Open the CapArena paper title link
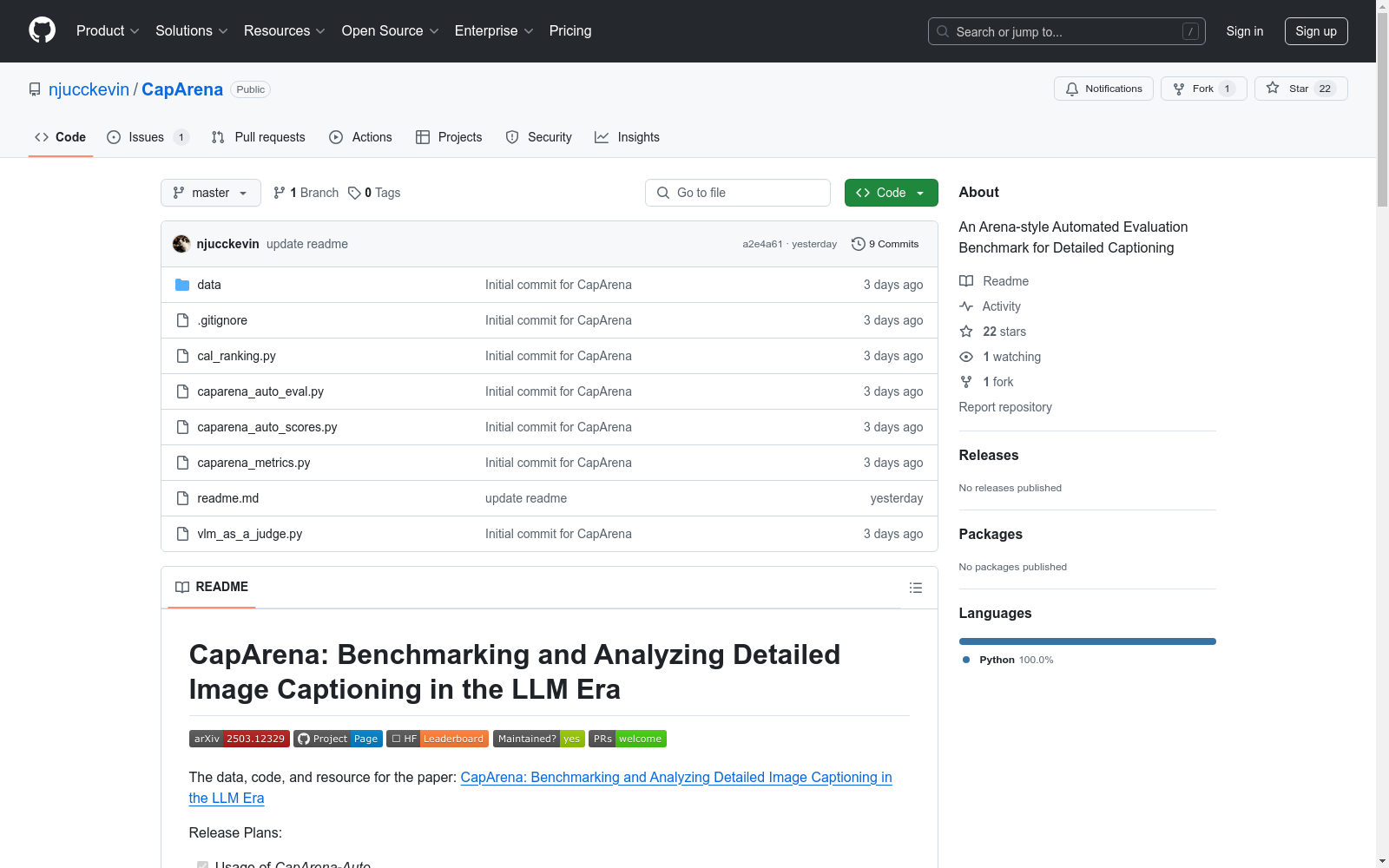Image resolution: width=1389 pixels, height=868 pixels. (540, 787)
